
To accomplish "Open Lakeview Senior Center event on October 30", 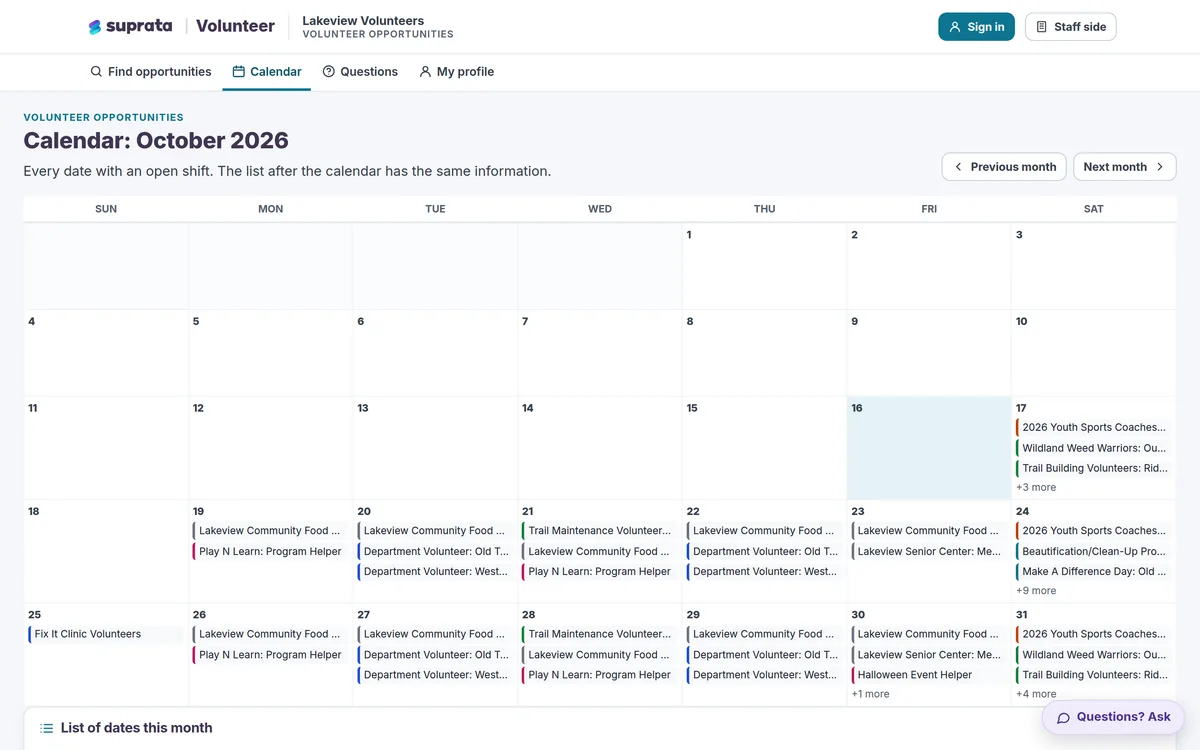I will tap(929, 655).
